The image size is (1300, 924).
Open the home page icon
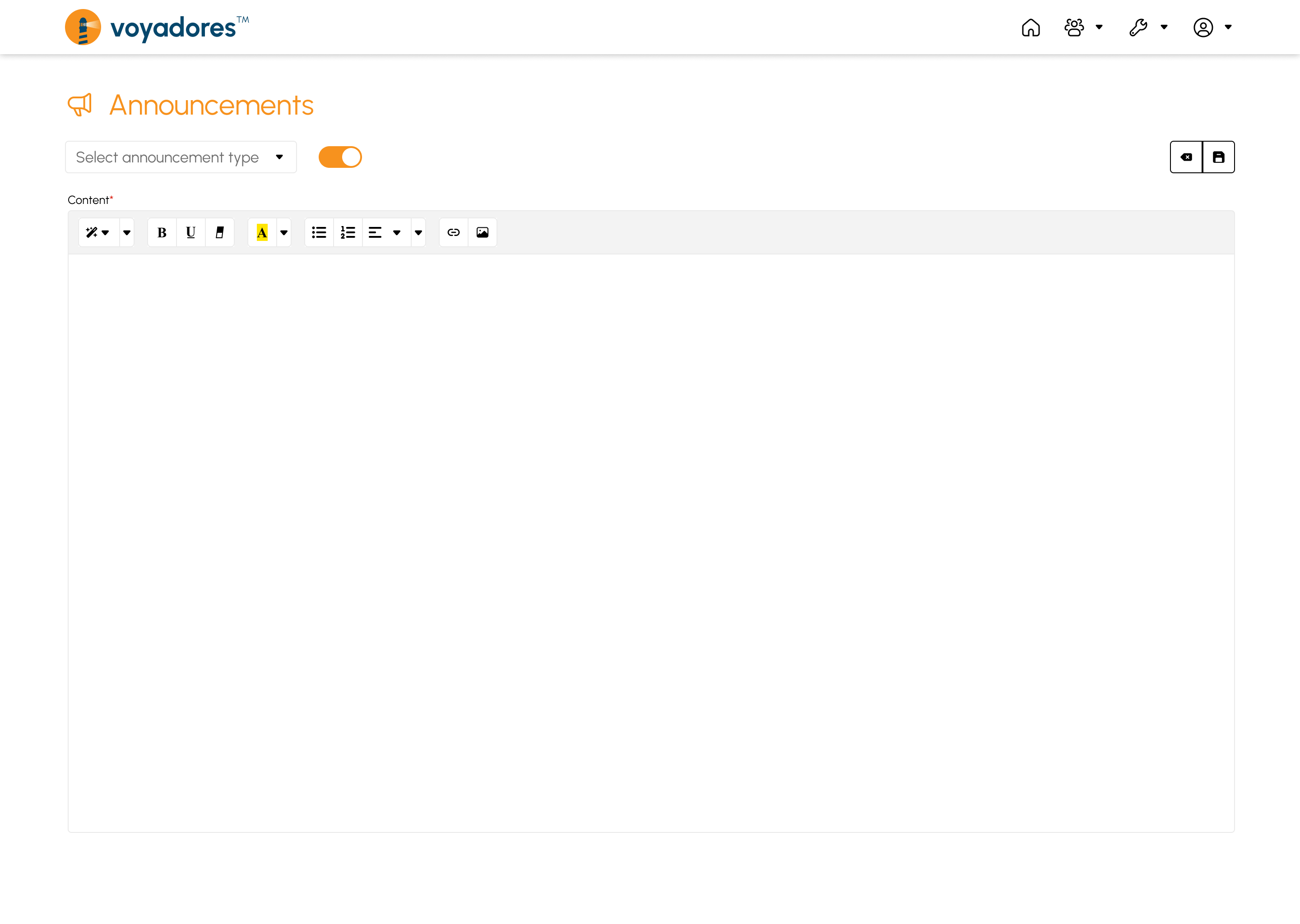(x=1030, y=28)
